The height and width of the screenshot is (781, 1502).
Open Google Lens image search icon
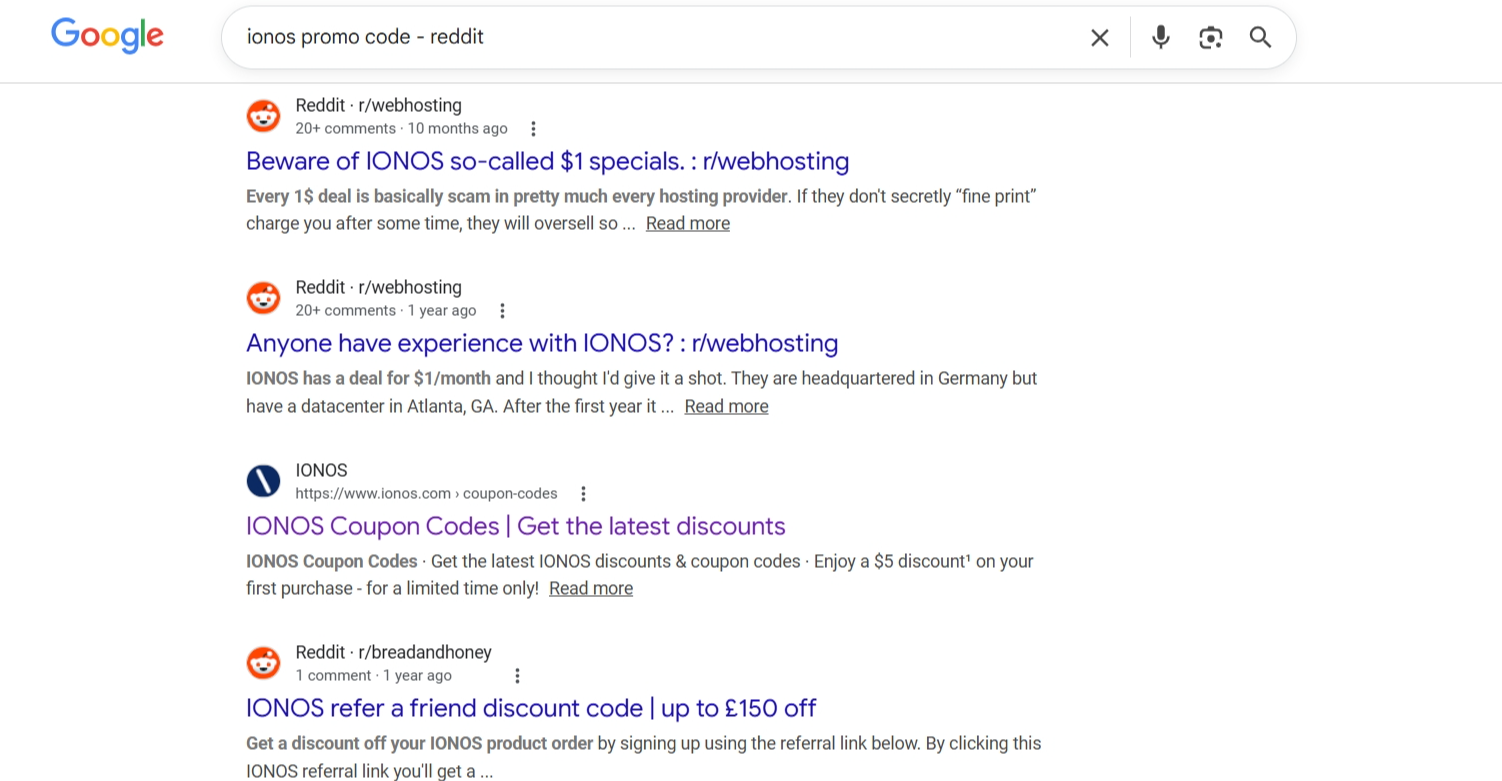1210,38
